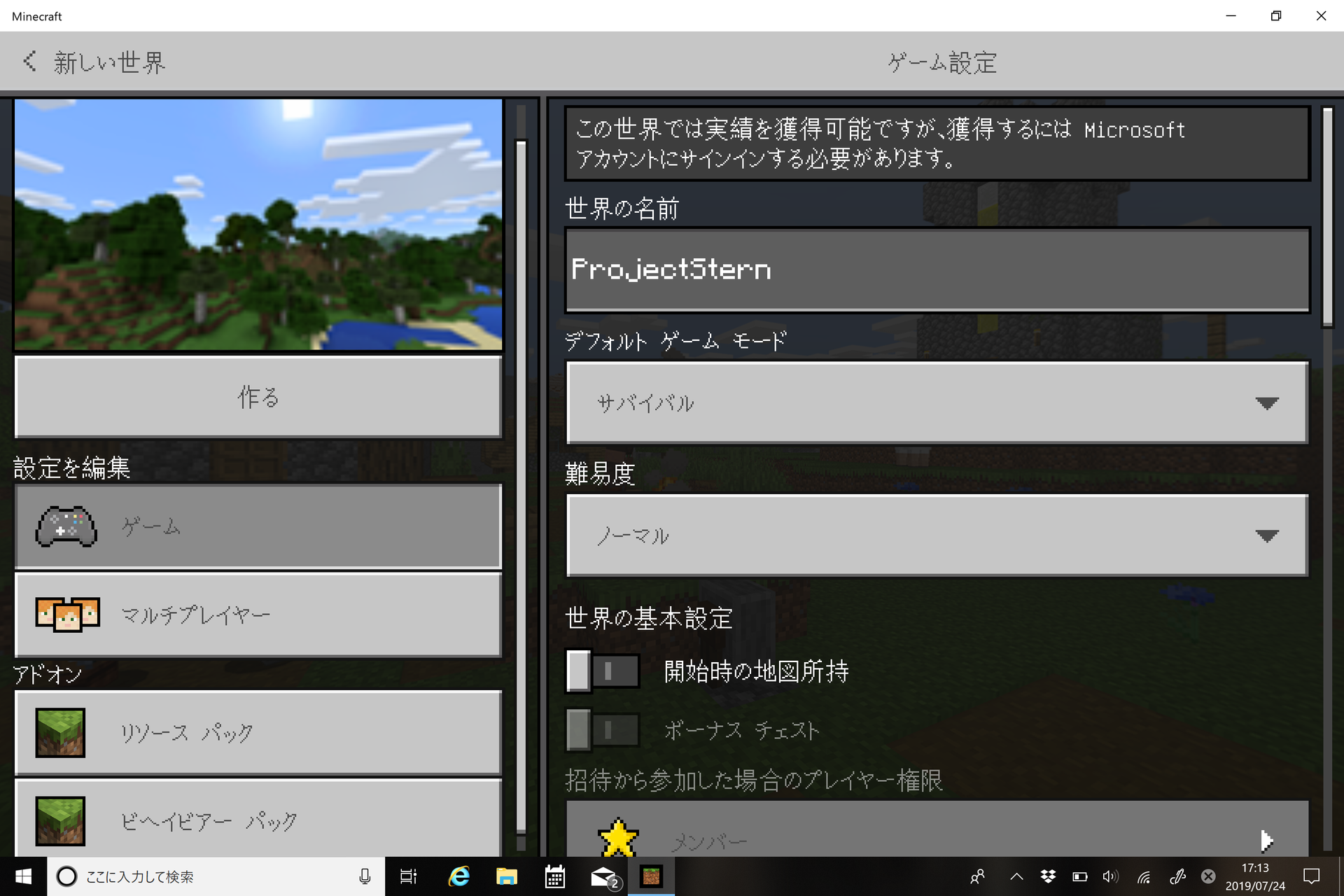
Task: Open the volume control in the tray
Action: point(1111,876)
